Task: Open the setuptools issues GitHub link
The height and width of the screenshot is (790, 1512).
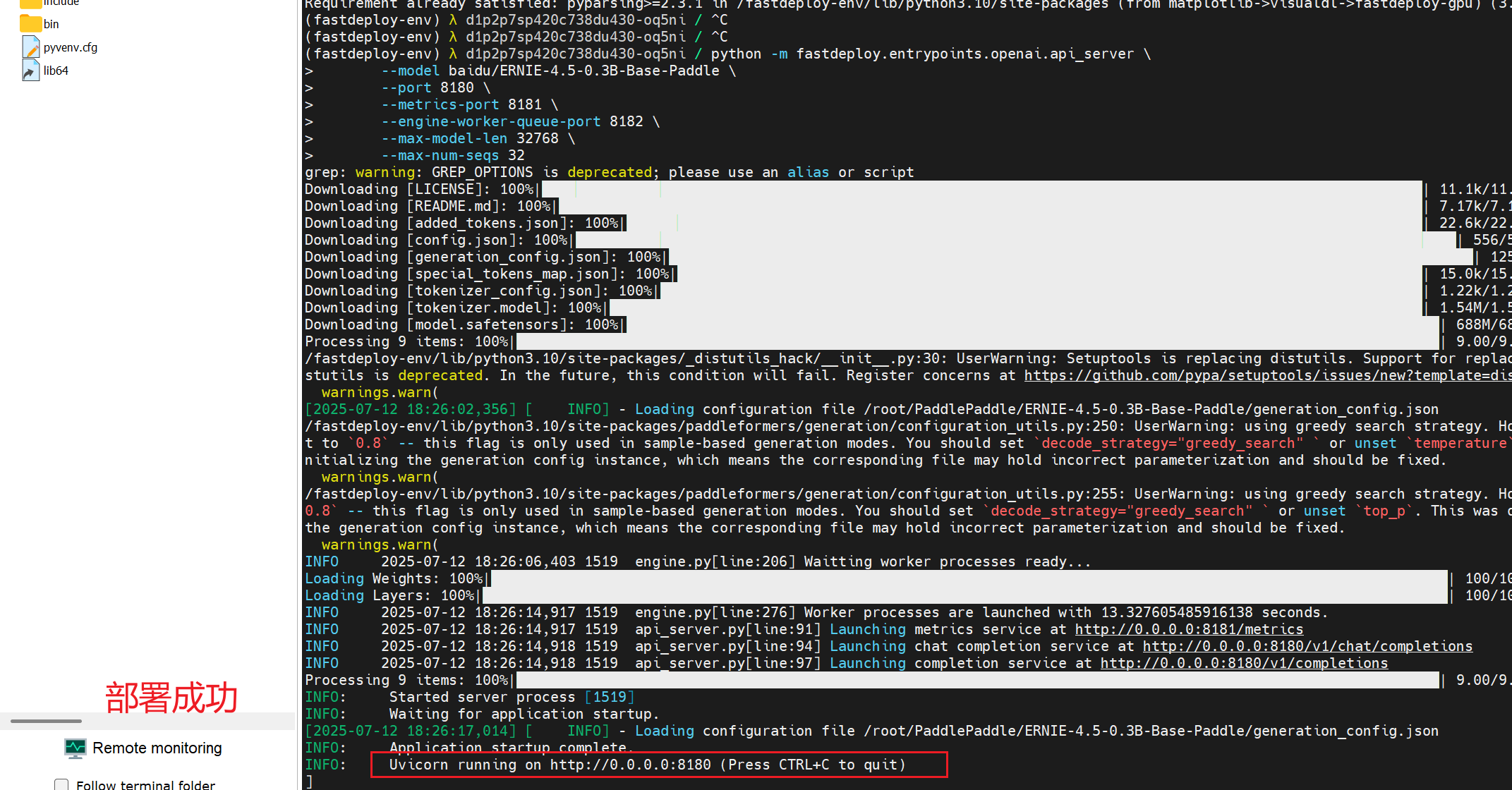Action: point(1268,376)
